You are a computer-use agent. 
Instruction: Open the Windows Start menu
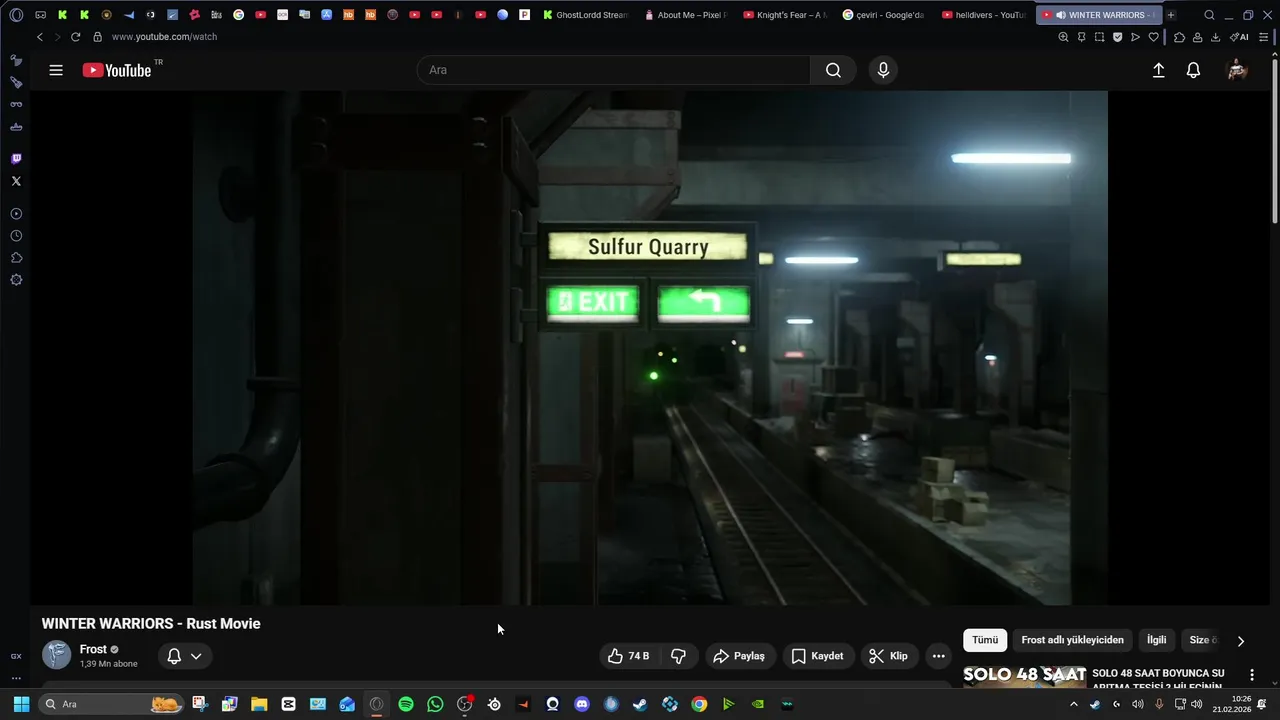click(21, 704)
